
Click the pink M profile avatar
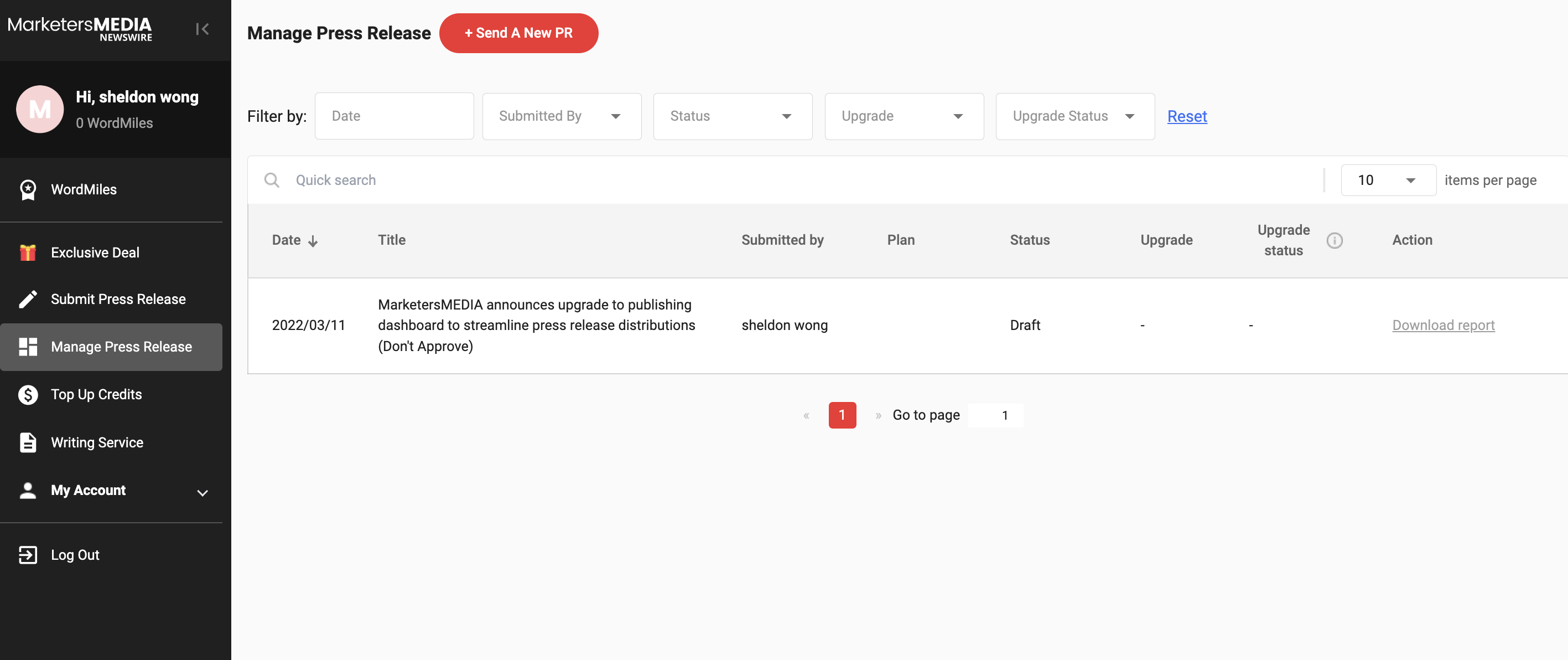pyautogui.click(x=40, y=109)
